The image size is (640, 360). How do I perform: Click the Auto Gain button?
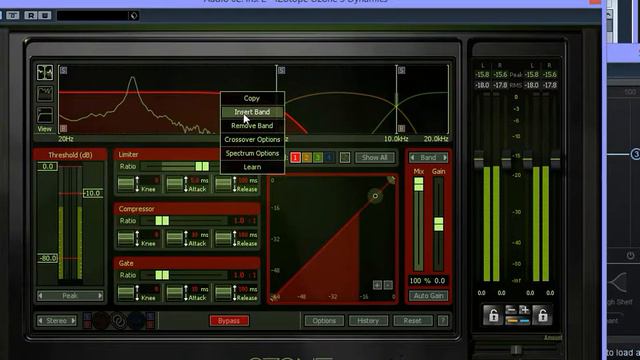tap(428, 296)
